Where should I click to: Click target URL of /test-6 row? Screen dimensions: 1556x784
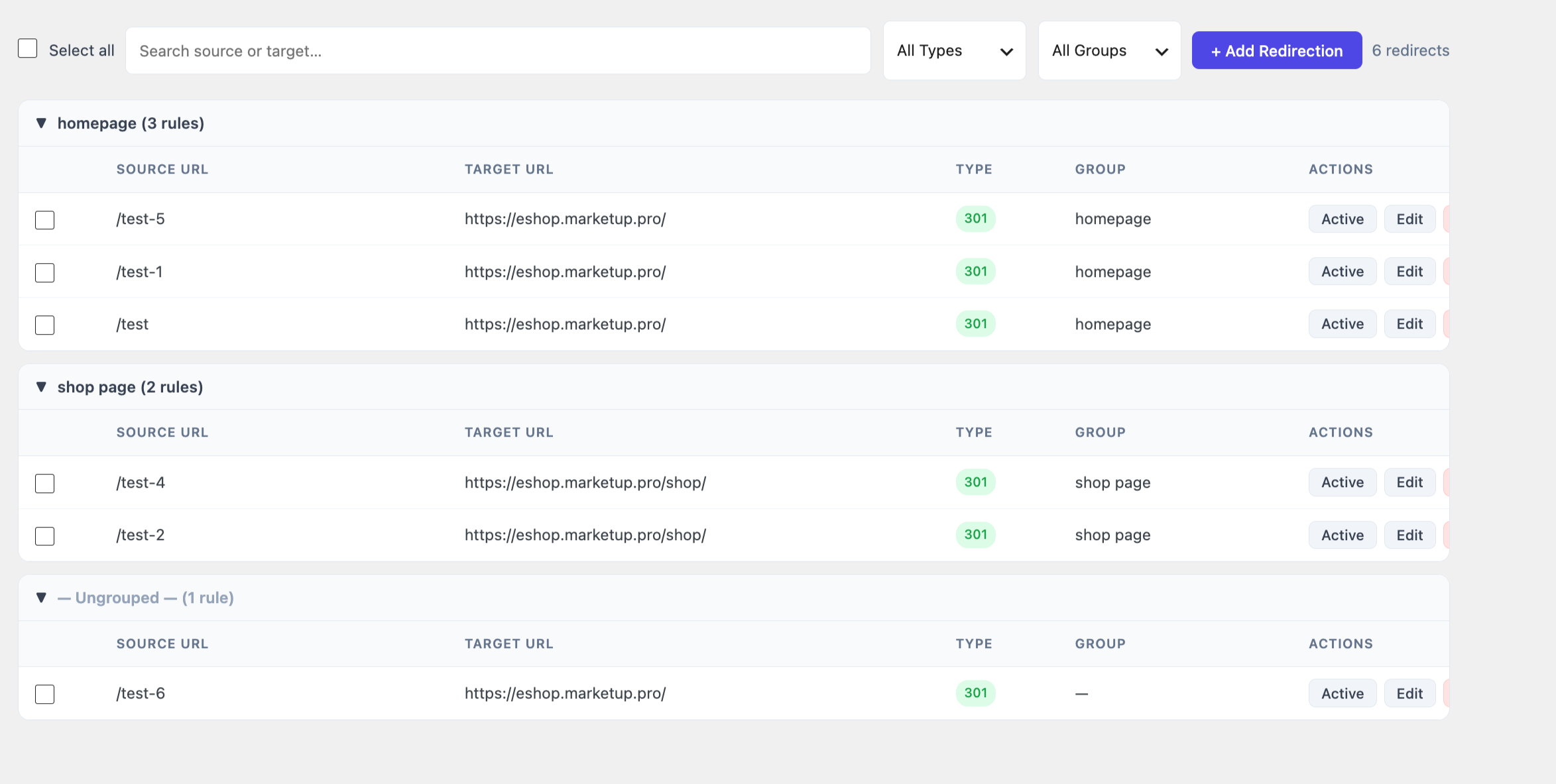[x=565, y=693]
